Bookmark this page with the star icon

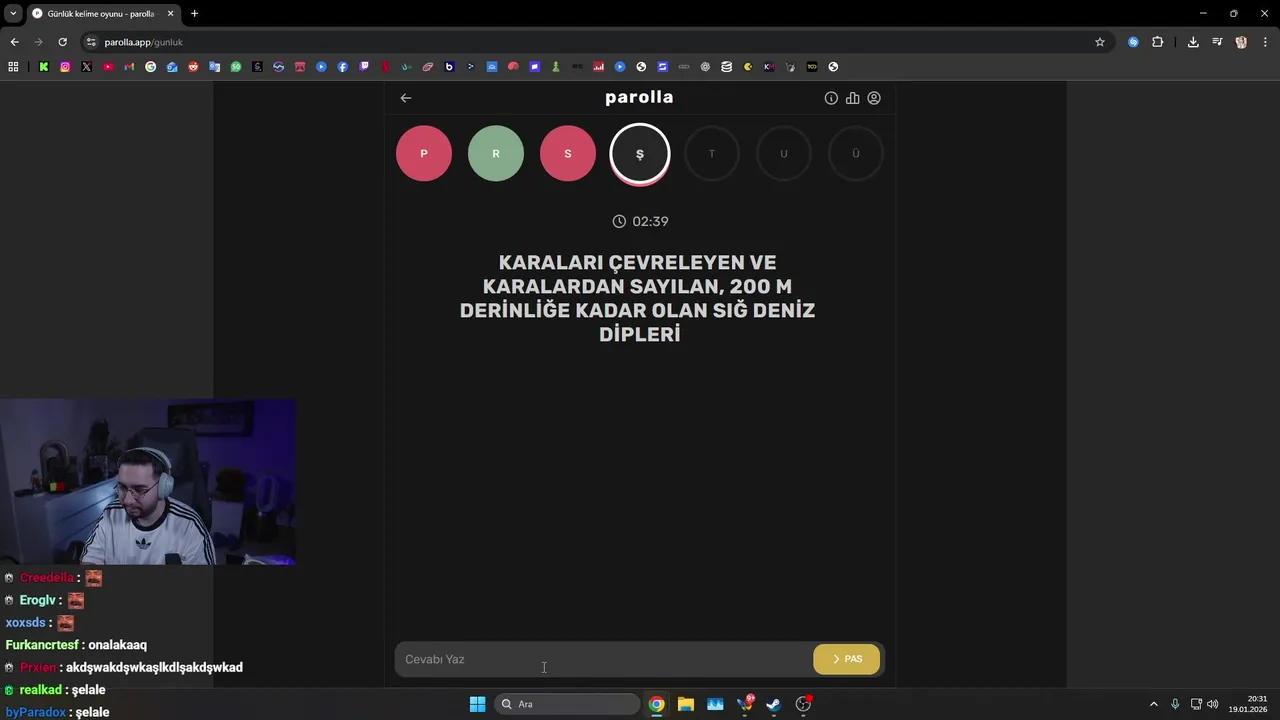coord(1100,42)
